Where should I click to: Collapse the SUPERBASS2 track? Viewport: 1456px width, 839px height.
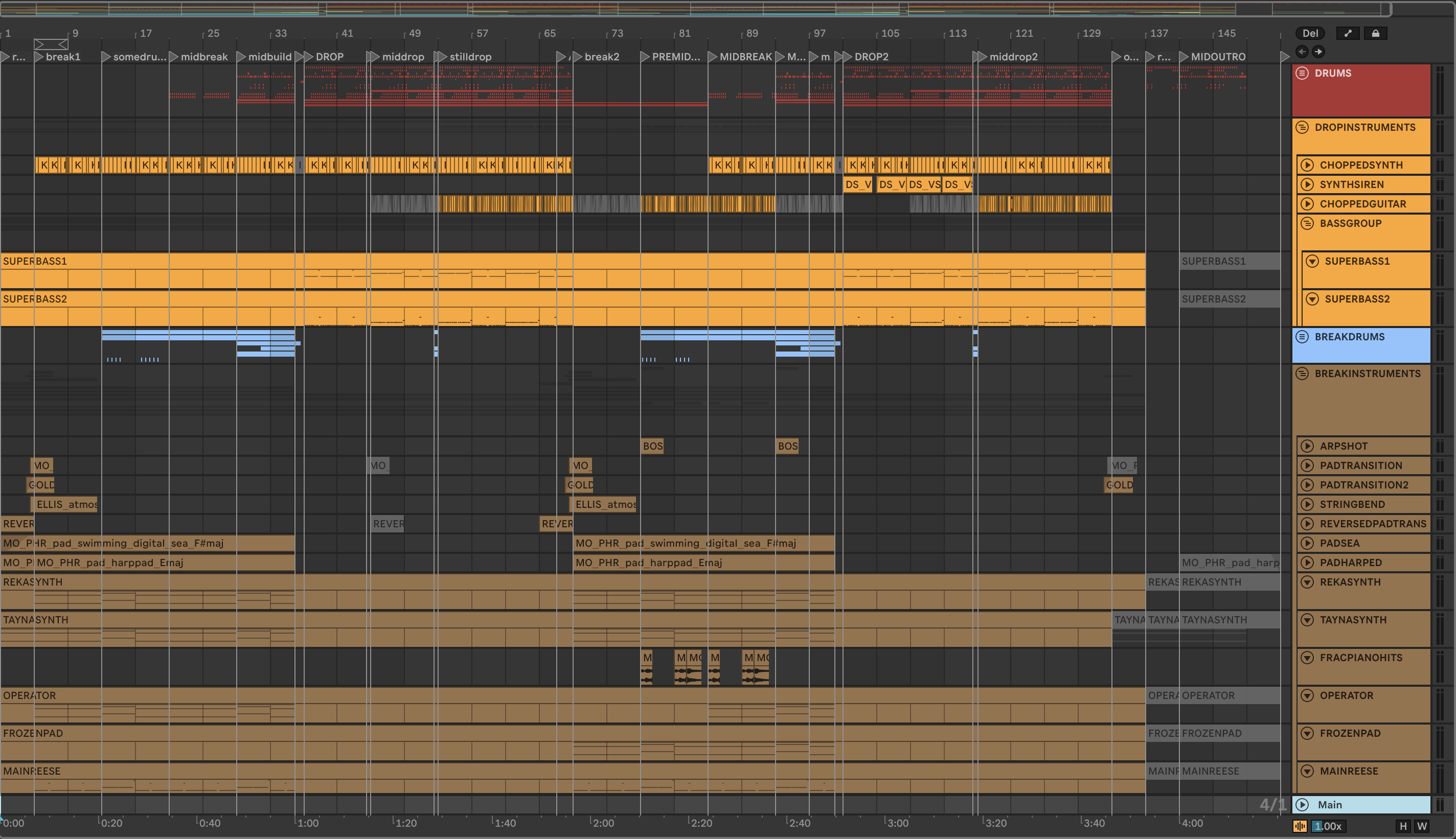(x=1312, y=299)
